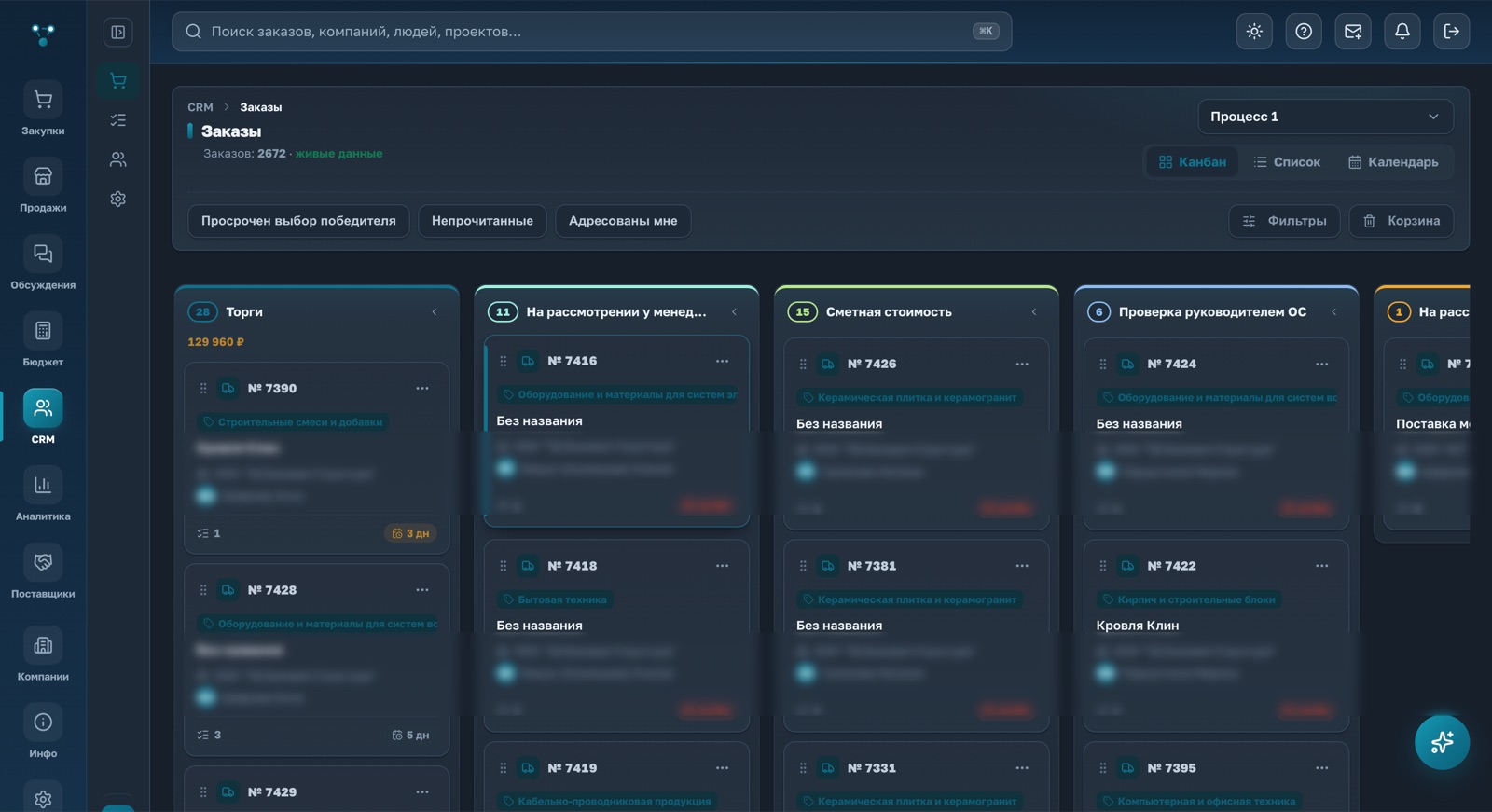Screen dimensions: 1492x812
Task: Open help question mark icon
Action: (x=1304, y=32)
